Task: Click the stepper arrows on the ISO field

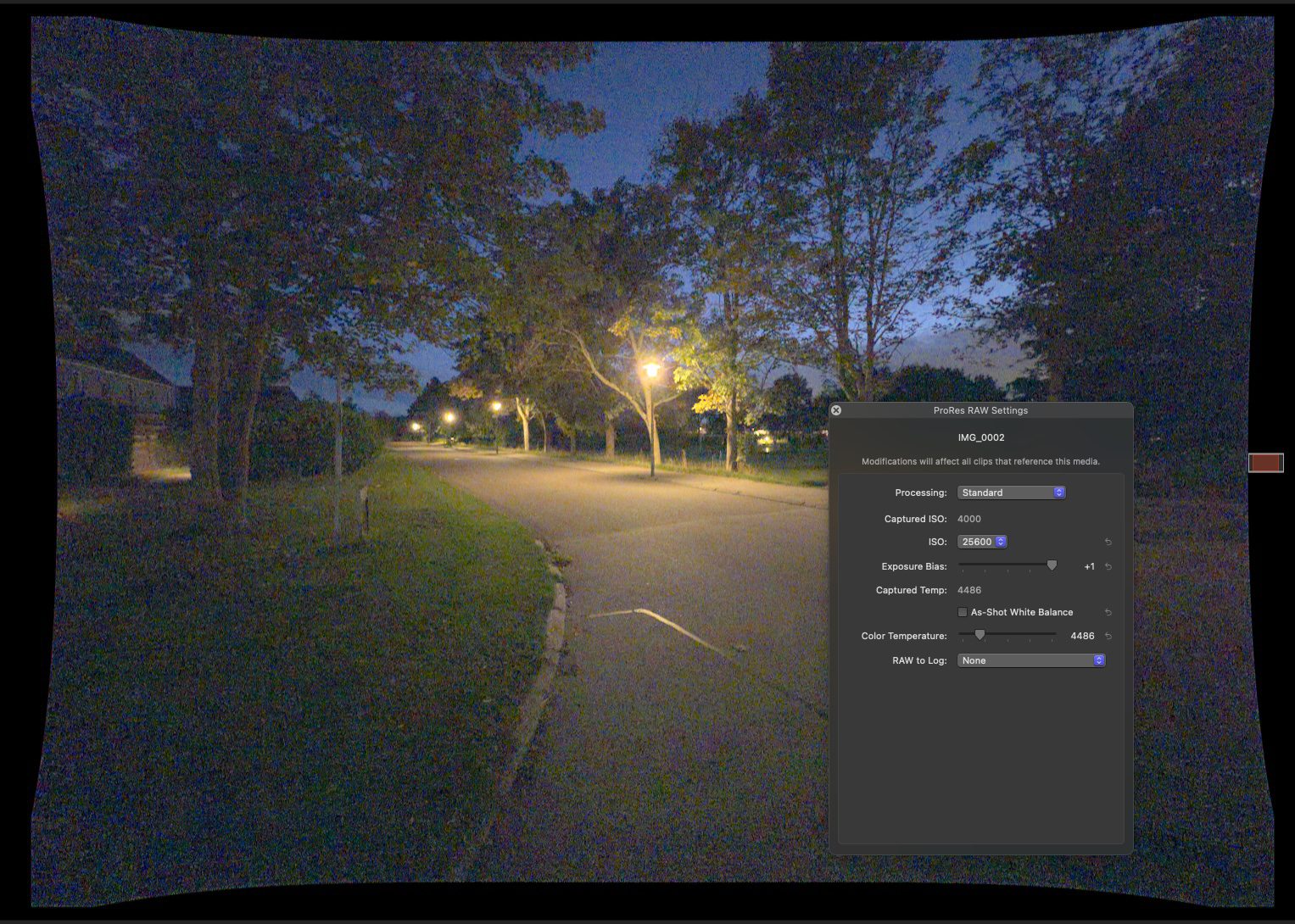Action: 1001,541
